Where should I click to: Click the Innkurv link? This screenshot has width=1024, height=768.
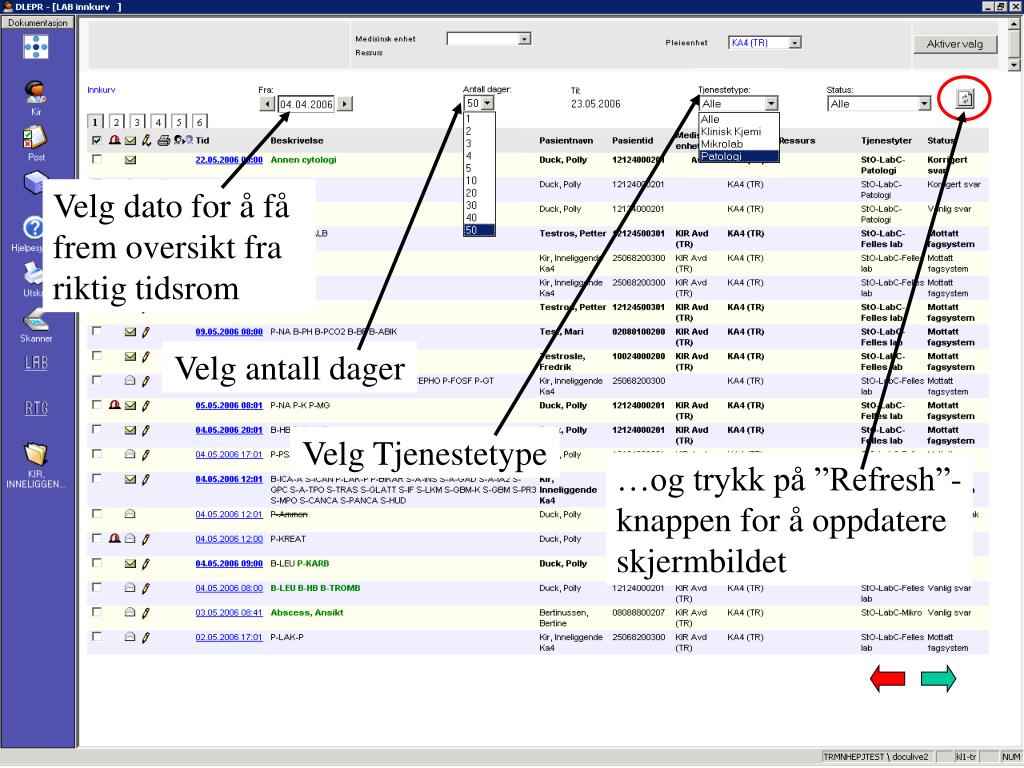(101, 90)
